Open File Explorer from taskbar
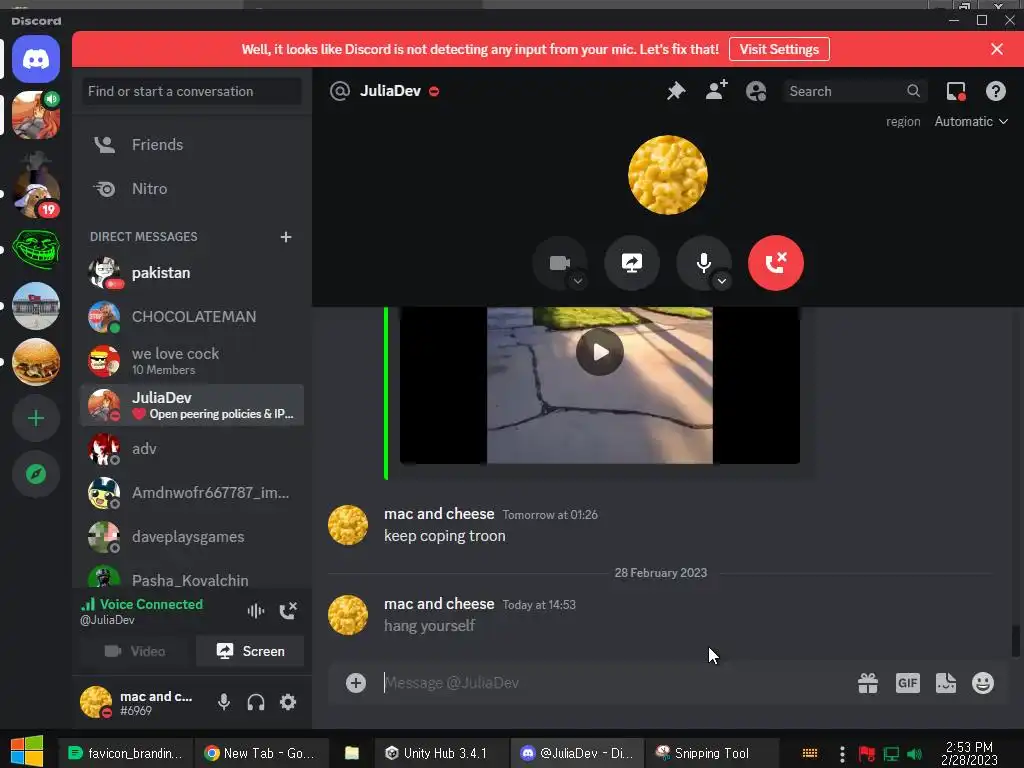 pos(351,753)
